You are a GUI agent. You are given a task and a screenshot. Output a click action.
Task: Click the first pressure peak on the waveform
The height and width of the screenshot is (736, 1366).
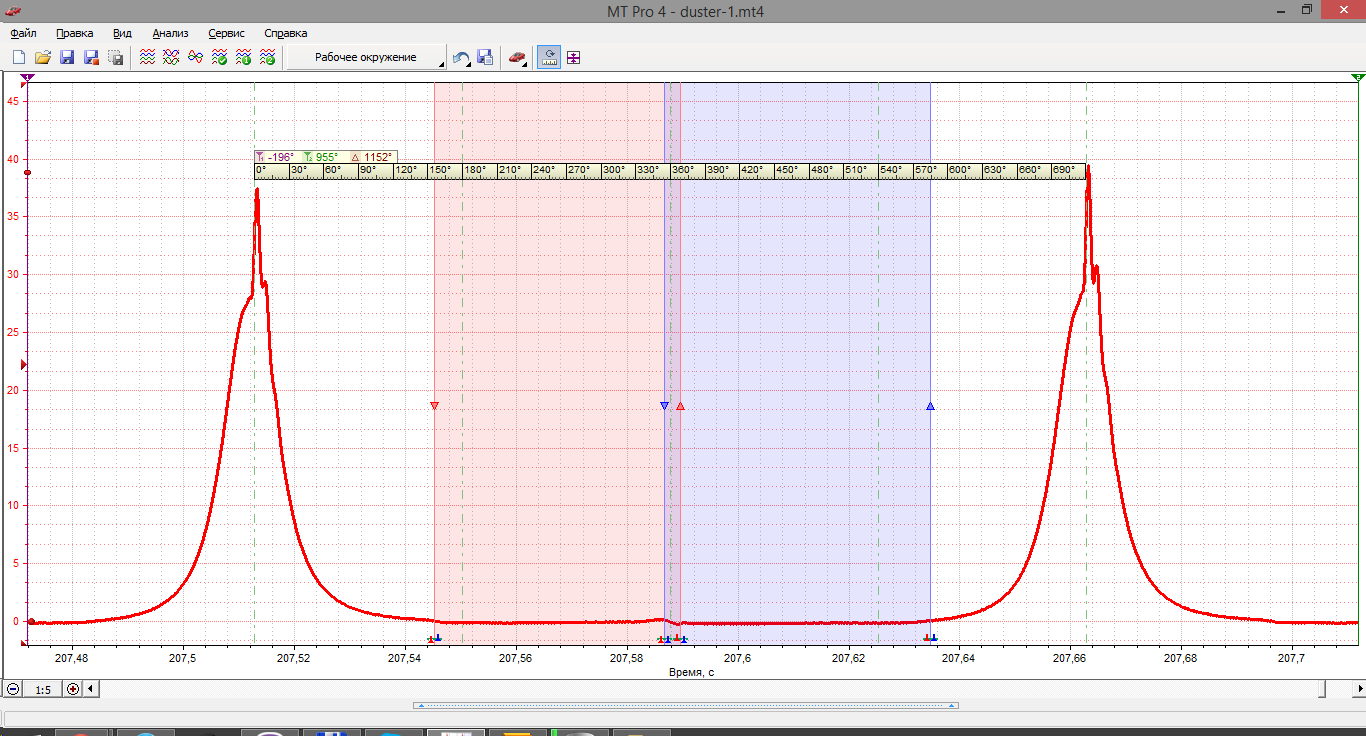[x=257, y=190]
